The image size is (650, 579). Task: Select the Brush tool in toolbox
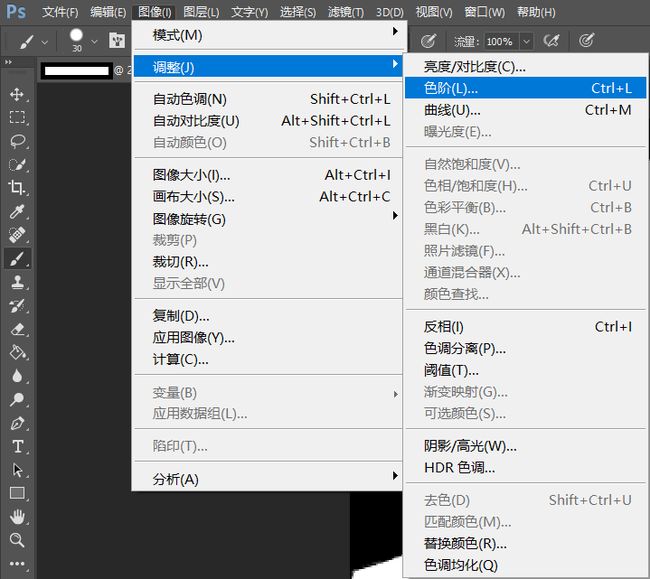(x=17, y=259)
